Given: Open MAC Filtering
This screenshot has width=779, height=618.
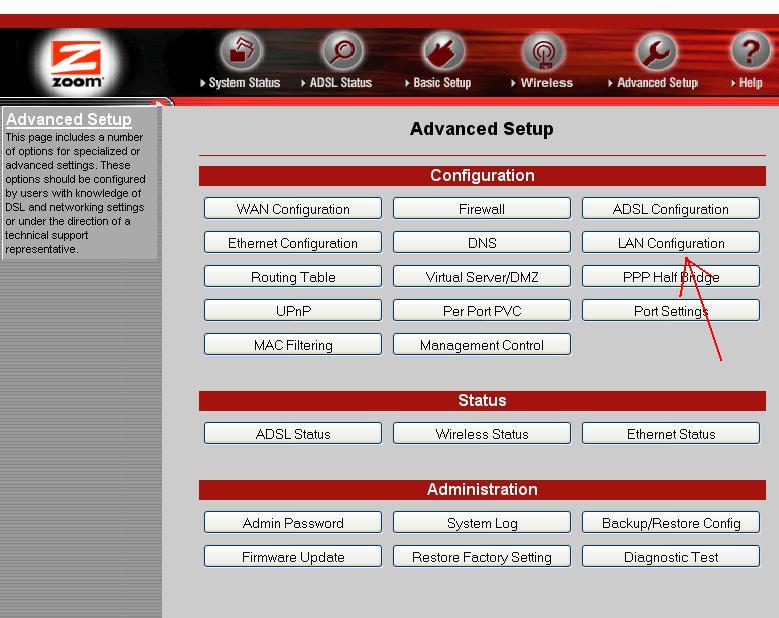Looking at the screenshot, I should pyautogui.click(x=293, y=344).
